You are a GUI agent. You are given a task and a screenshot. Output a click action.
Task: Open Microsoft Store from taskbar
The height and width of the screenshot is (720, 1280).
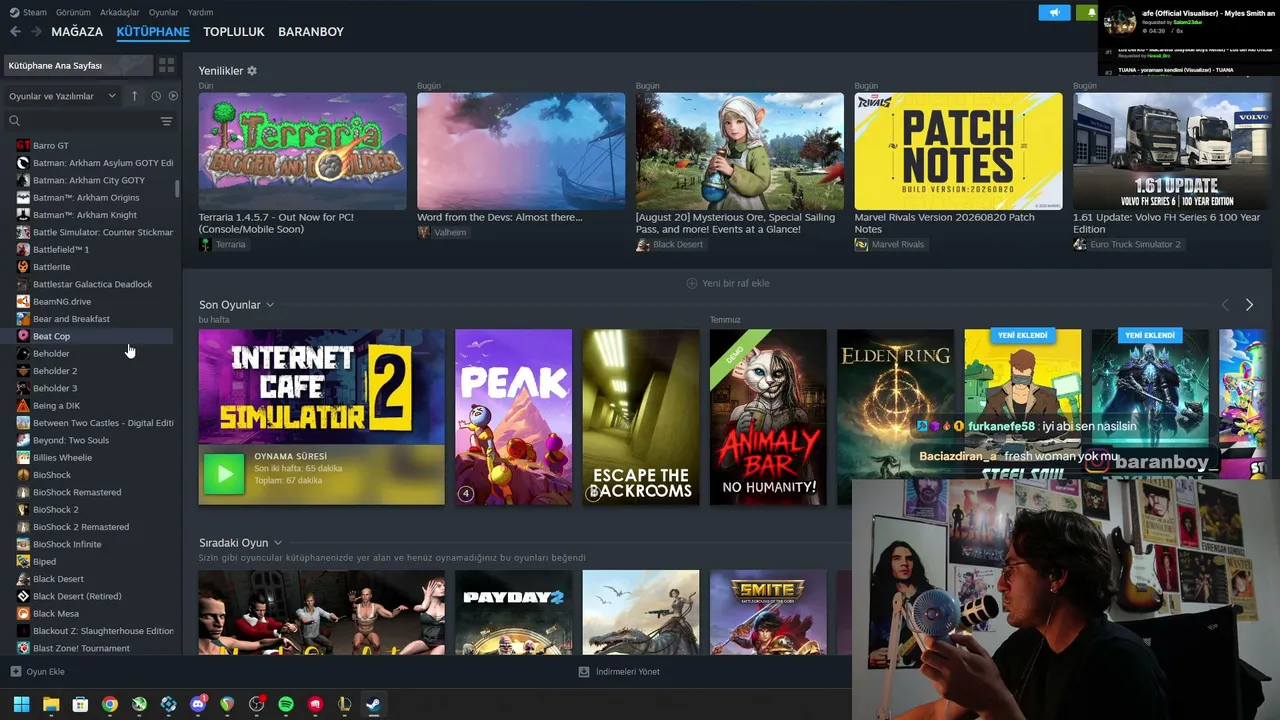(80, 704)
